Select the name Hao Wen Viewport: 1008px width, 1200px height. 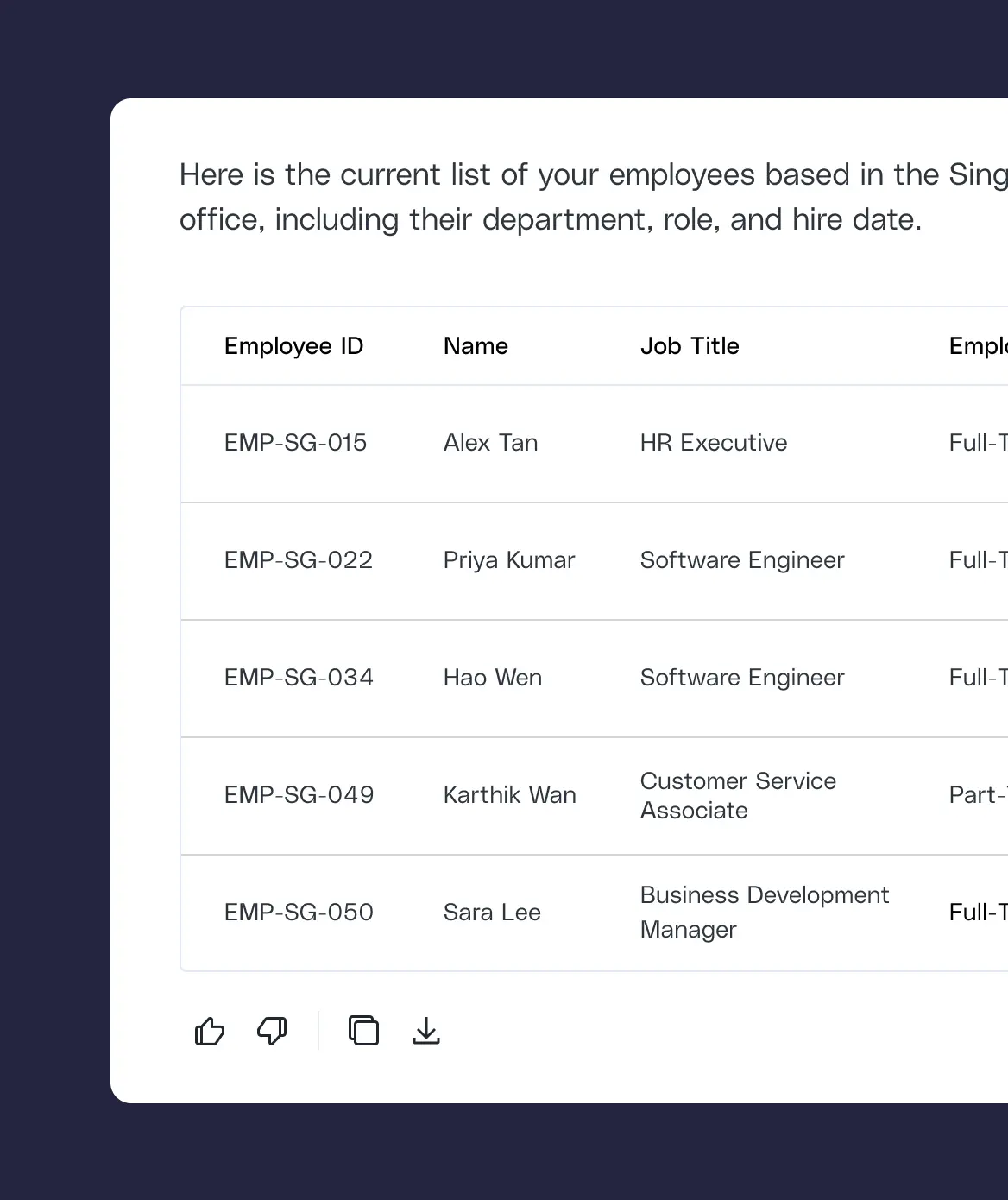(493, 678)
